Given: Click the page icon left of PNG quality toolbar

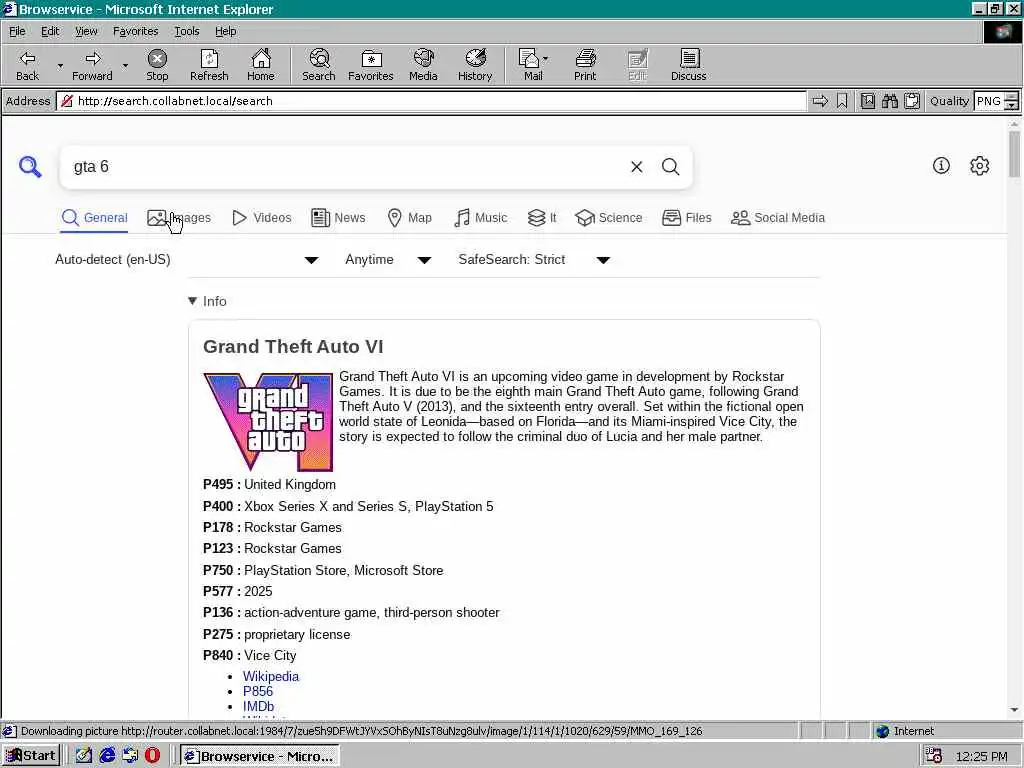Looking at the screenshot, I should pos(868,101).
